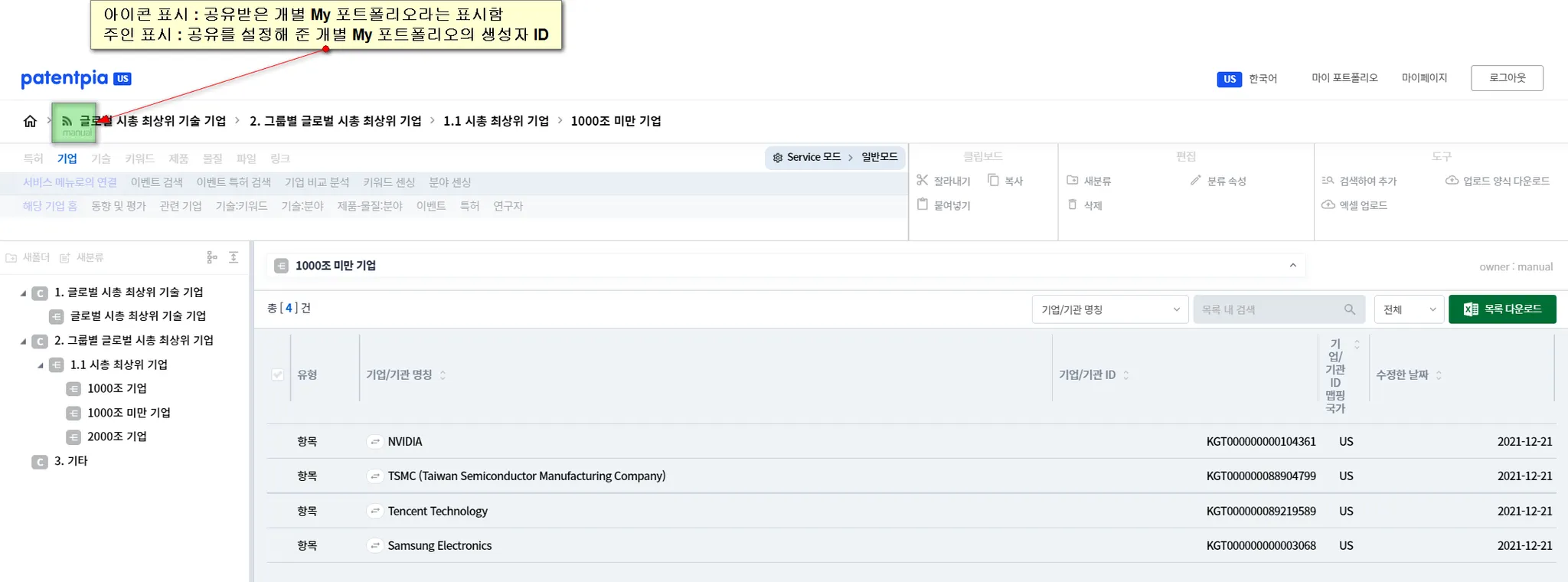Image resolution: width=1568 pixels, height=582 pixels.
Task: Click the link icon beside Tencent Technology
Action: [x=374, y=511]
